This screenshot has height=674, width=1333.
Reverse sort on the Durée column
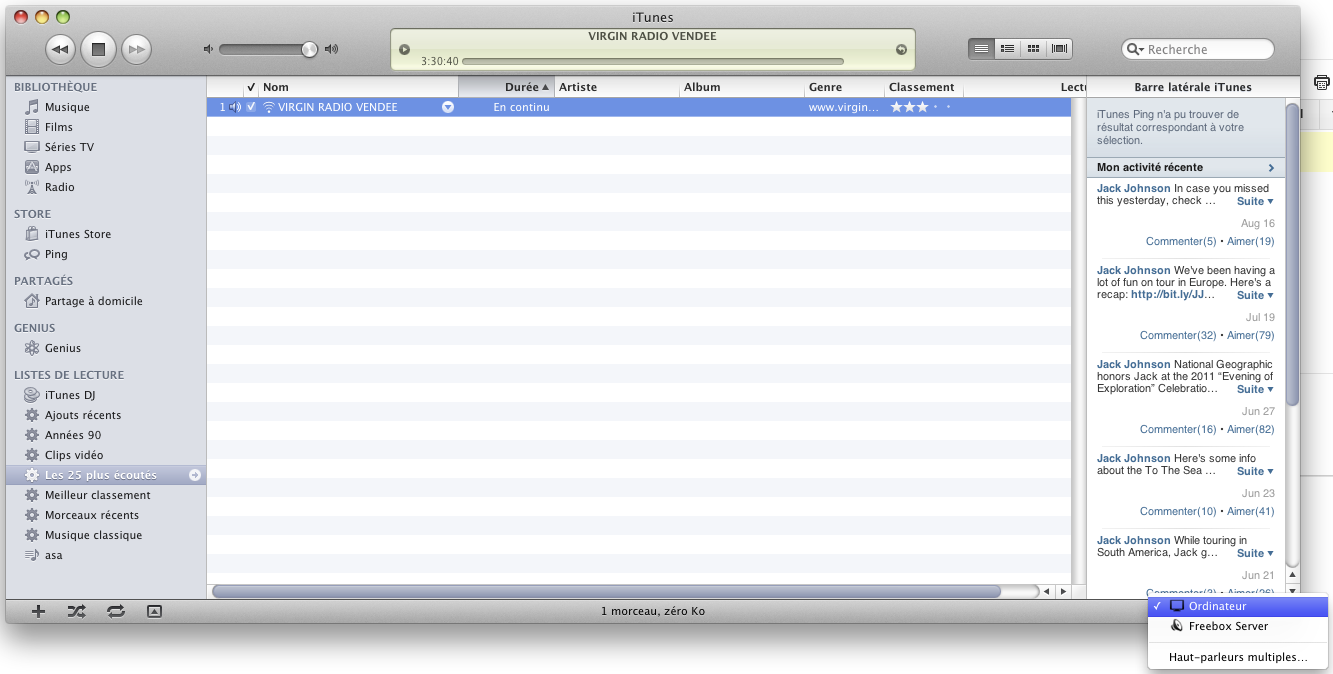(x=506, y=87)
